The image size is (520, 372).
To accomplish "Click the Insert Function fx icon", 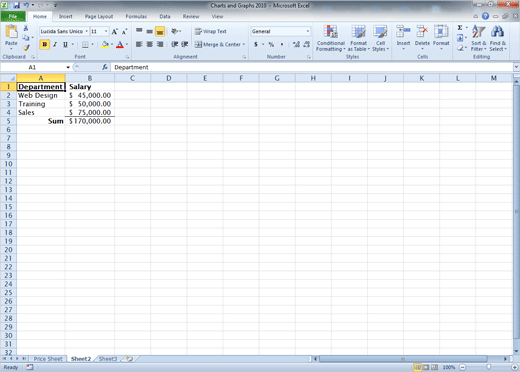I will (105, 67).
